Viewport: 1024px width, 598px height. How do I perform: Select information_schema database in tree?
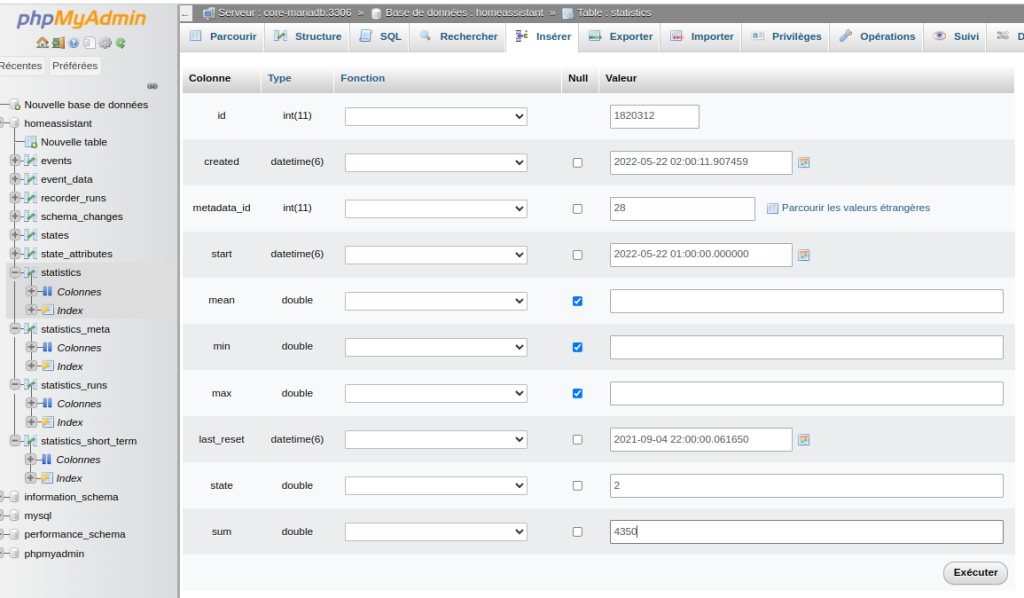click(71, 497)
